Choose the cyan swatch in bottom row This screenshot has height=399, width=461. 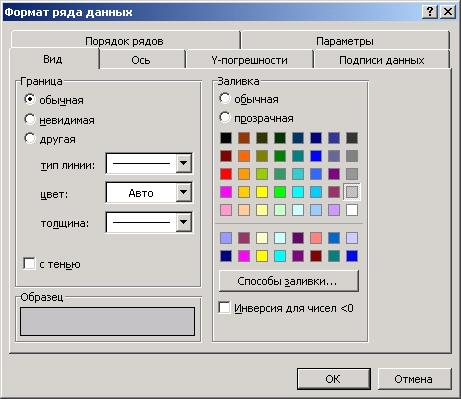[x=280, y=256]
